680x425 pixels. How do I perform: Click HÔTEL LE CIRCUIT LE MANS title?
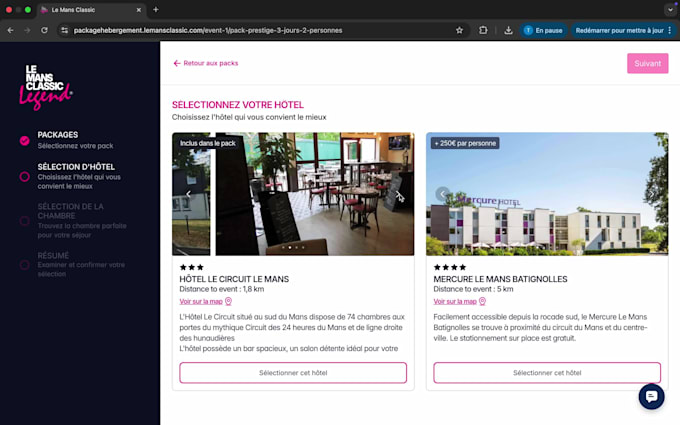coord(234,279)
